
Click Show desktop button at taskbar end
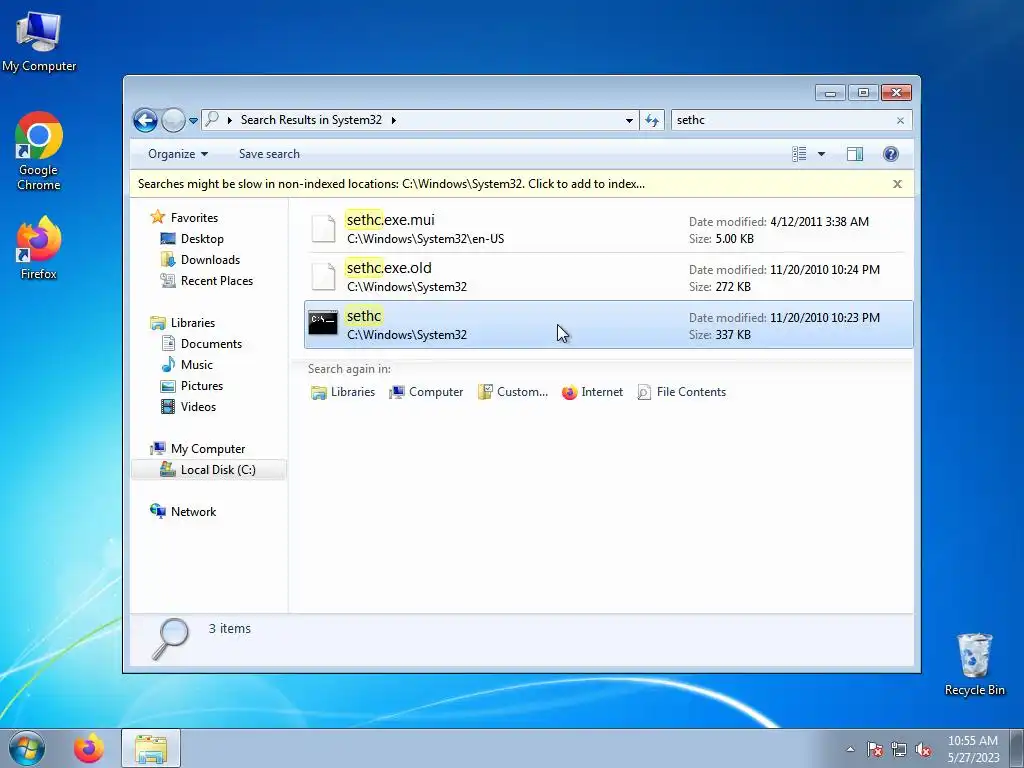click(x=1017, y=748)
